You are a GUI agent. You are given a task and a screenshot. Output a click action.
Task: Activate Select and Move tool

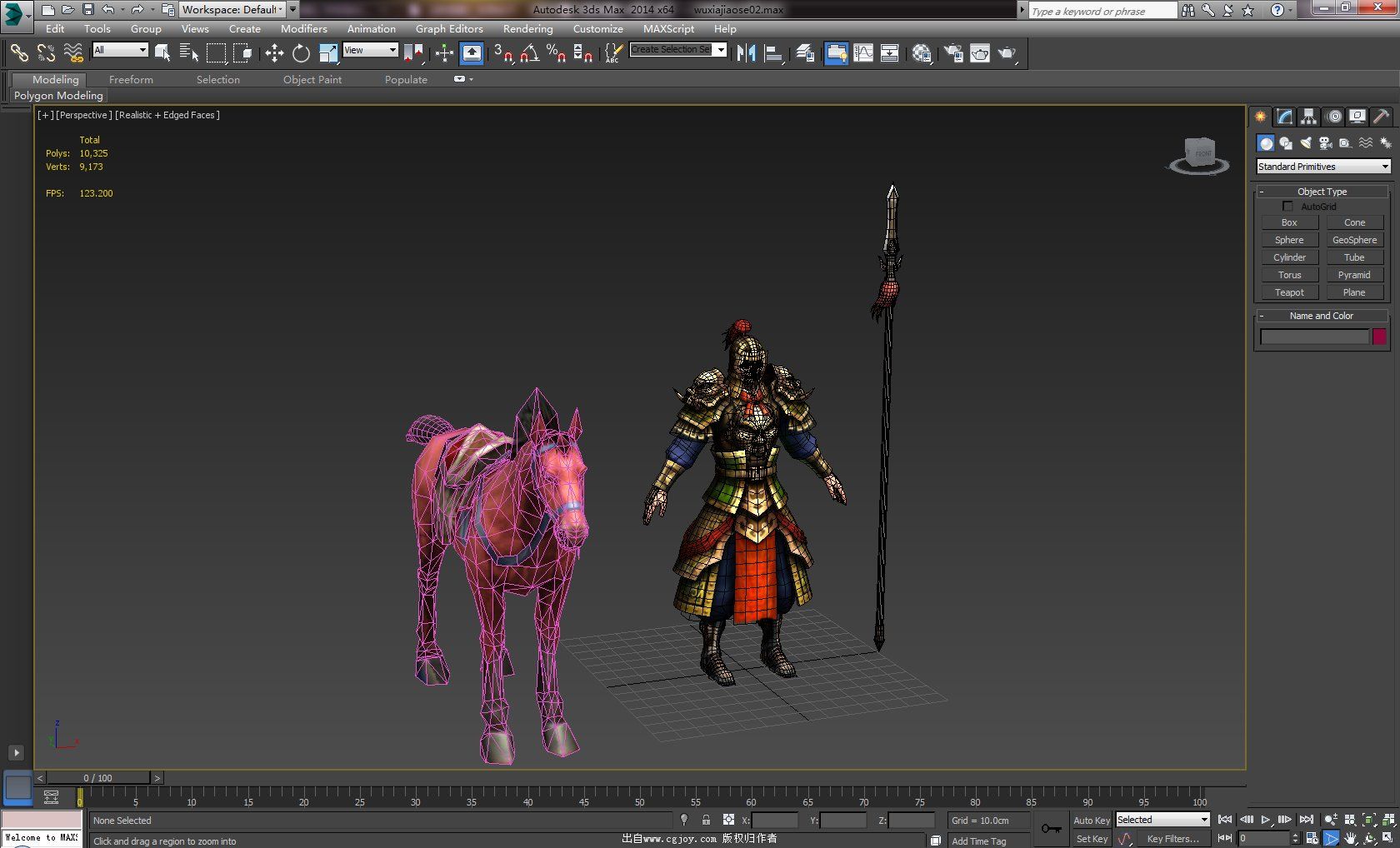click(x=274, y=53)
